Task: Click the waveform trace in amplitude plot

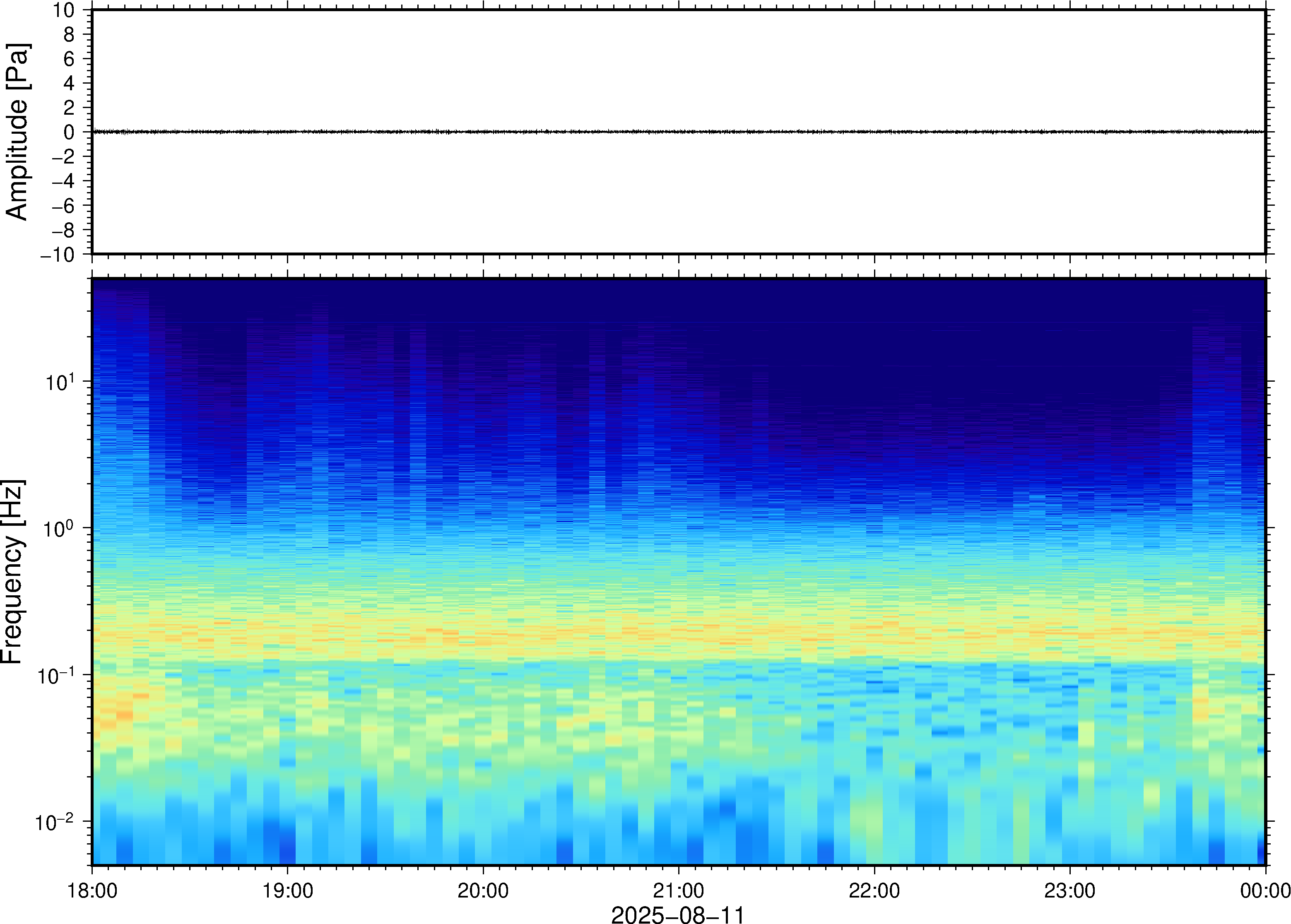Action: 678,132
